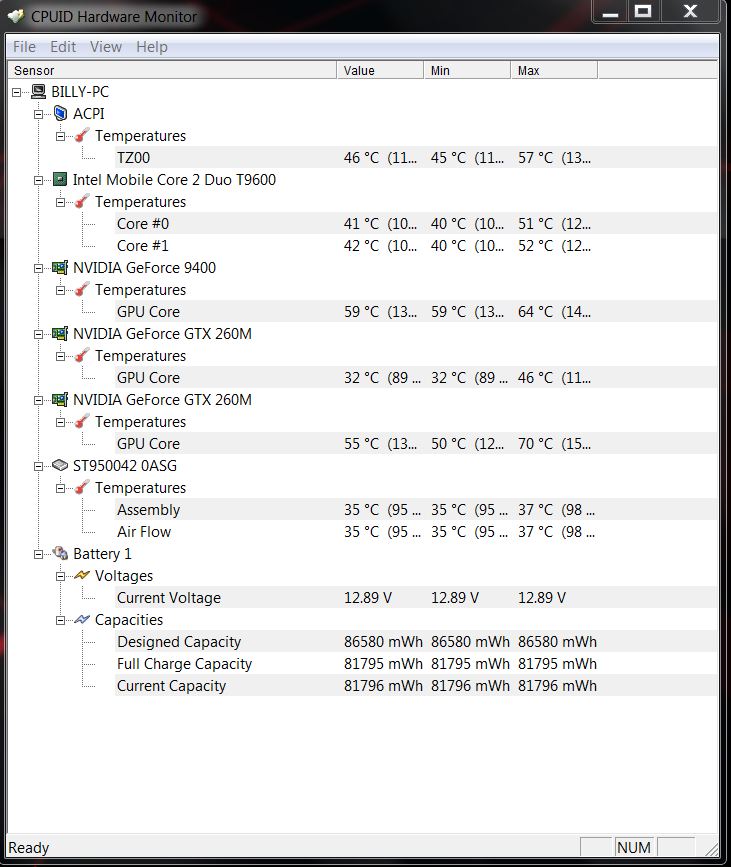
Task: Select the TZ00 temperature row
Action: (x=133, y=158)
